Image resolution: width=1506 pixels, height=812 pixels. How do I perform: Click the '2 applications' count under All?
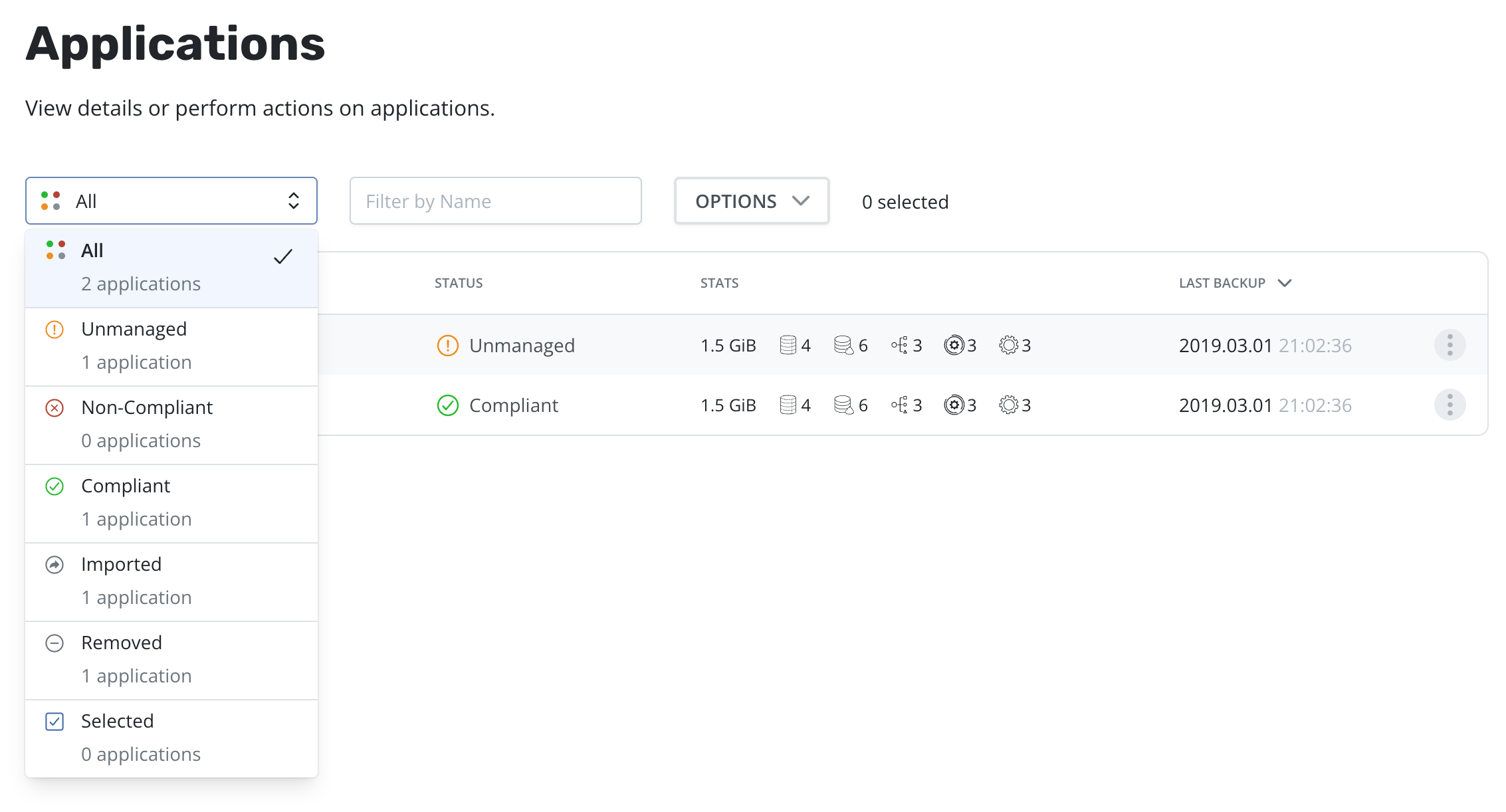coord(141,284)
